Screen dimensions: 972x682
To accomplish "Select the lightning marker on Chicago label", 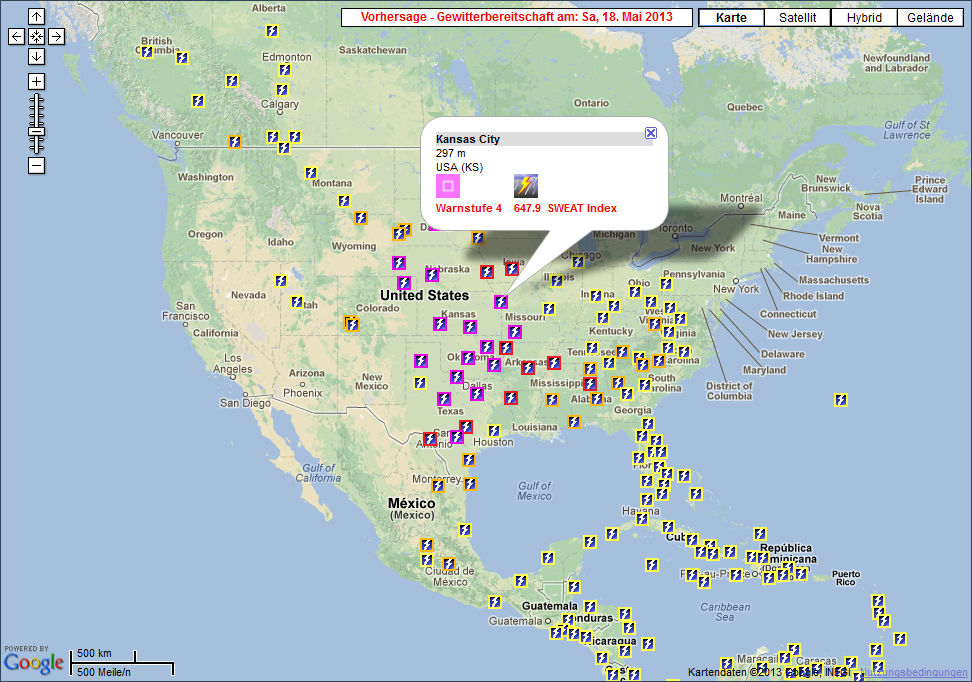I will tap(578, 262).
